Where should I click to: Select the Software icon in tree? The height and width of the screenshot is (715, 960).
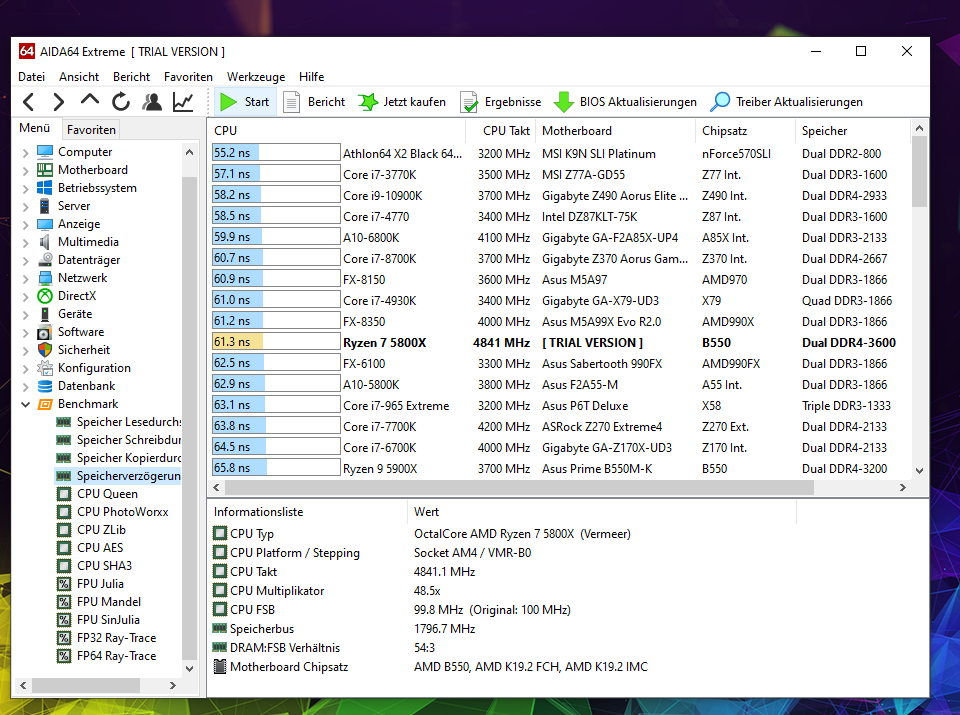coord(45,332)
